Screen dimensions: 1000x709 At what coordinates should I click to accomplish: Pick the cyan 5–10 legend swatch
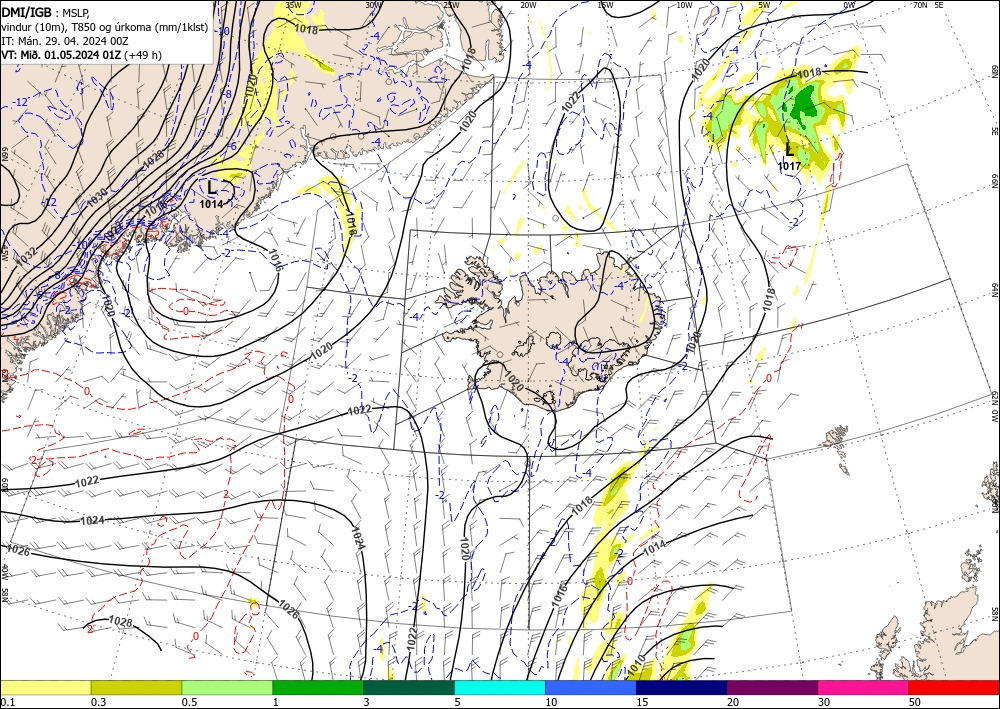coord(500,687)
